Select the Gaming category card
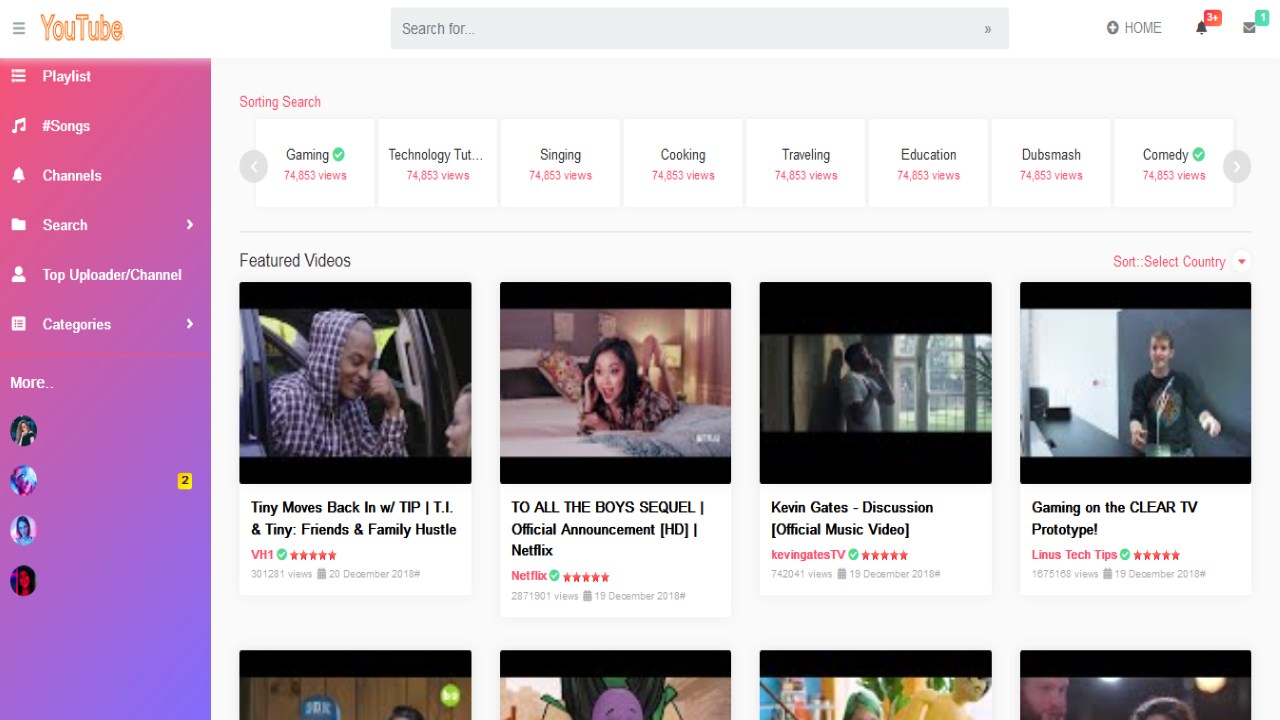 click(315, 163)
